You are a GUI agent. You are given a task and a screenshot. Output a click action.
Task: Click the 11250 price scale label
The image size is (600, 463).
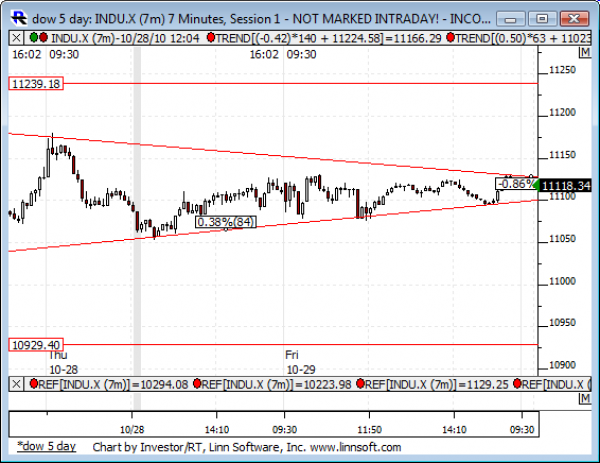pyautogui.click(x=562, y=70)
